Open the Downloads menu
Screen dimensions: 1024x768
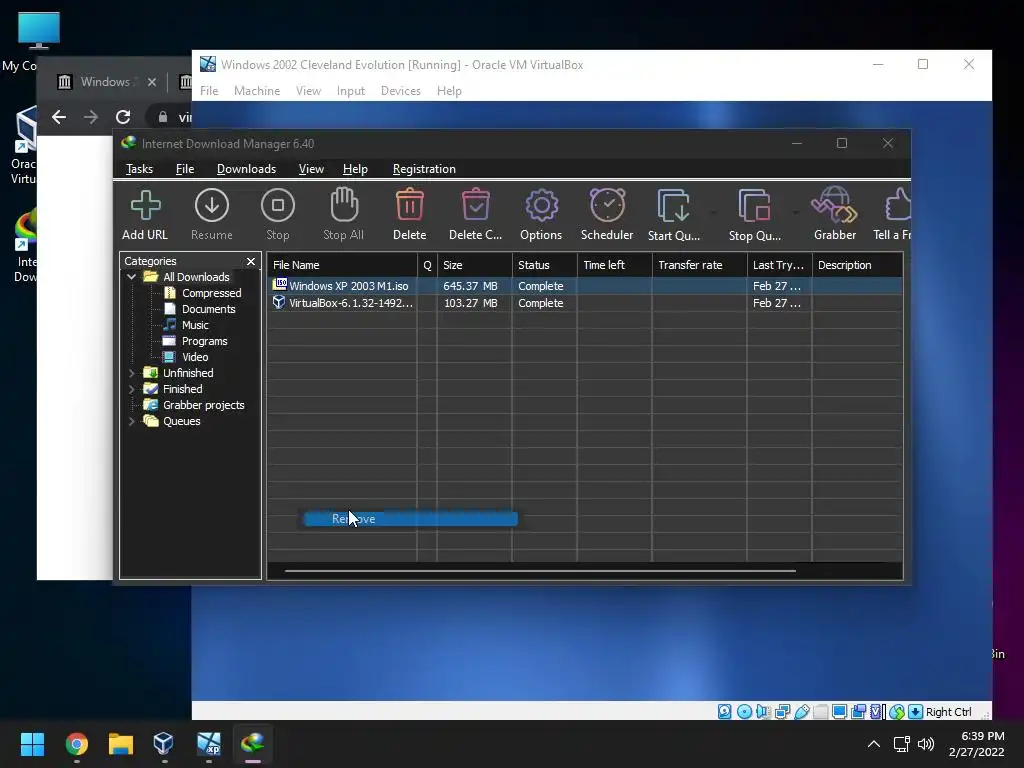[246, 169]
